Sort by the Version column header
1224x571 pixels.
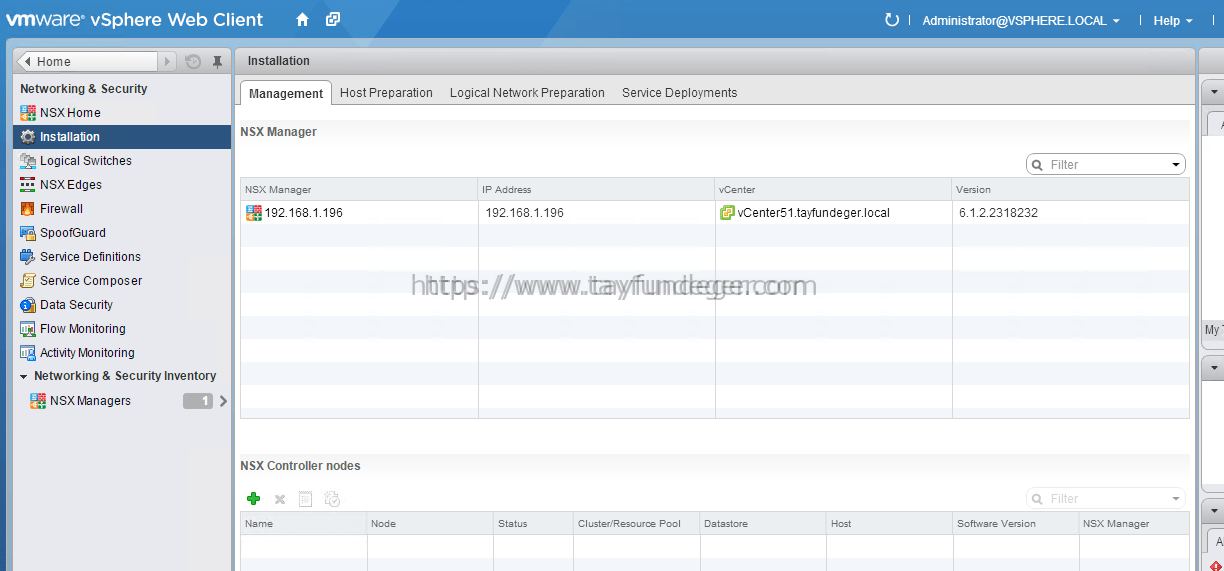click(x=1070, y=190)
